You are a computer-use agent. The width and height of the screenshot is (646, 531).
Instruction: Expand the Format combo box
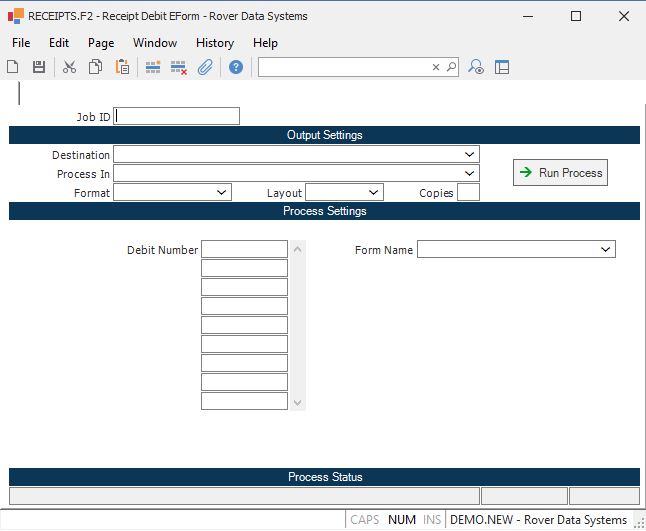pyautogui.click(x=221, y=192)
